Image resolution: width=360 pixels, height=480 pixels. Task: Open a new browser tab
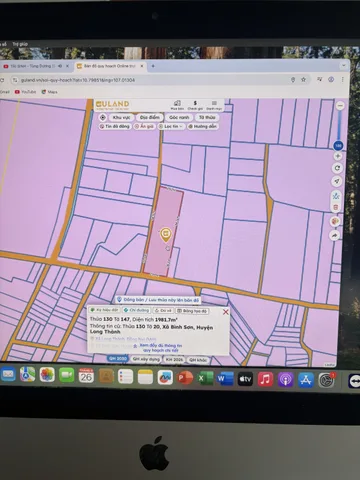(153, 66)
